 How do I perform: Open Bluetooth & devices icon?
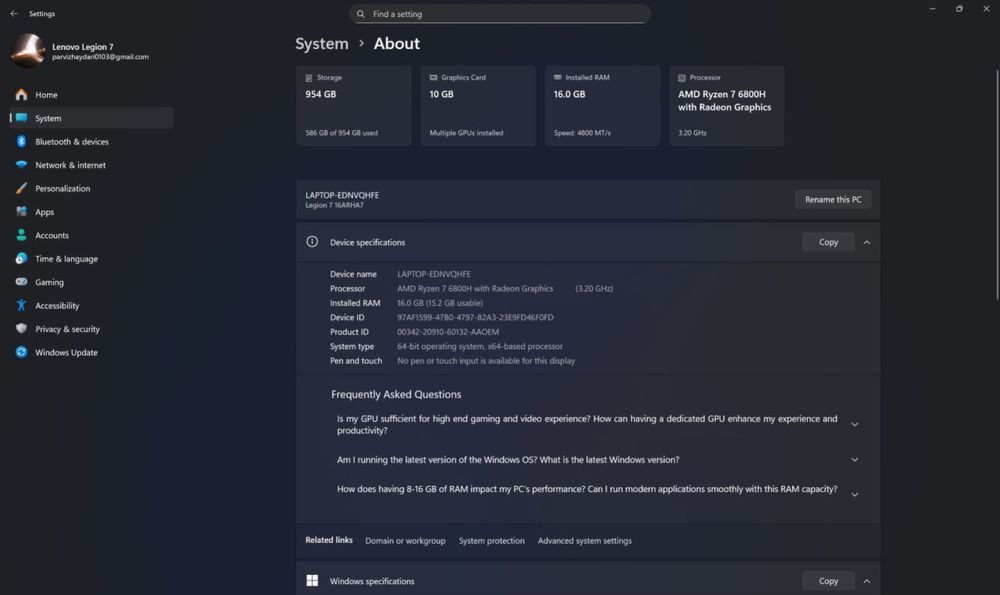click(x=21, y=142)
